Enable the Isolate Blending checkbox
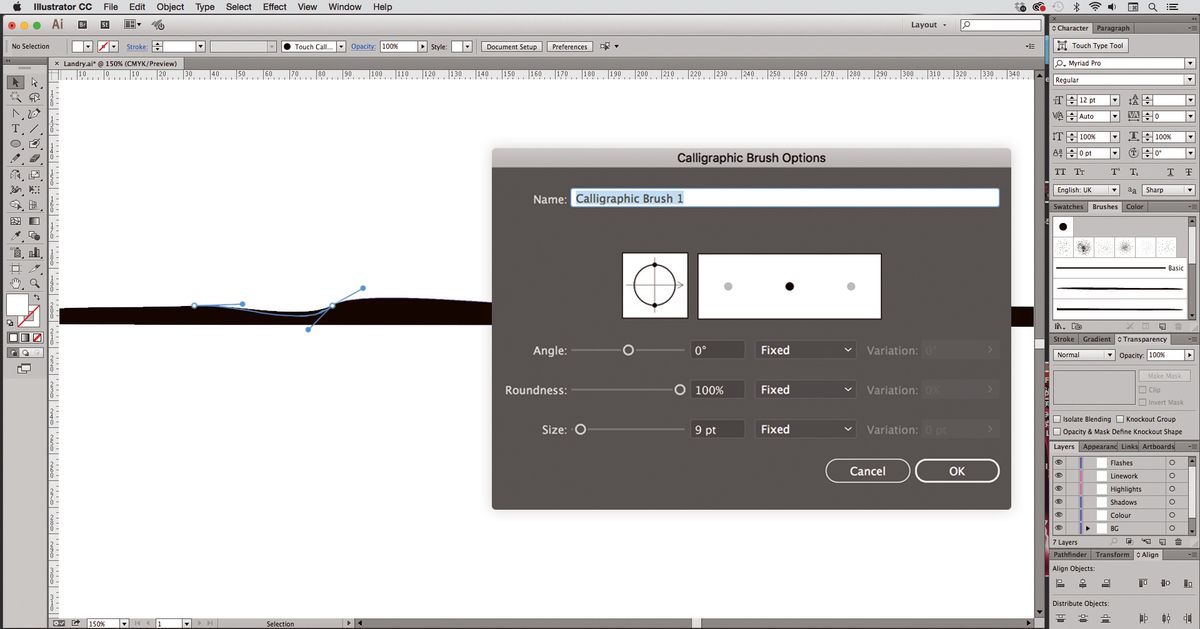1200x629 pixels. tap(1057, 419)
